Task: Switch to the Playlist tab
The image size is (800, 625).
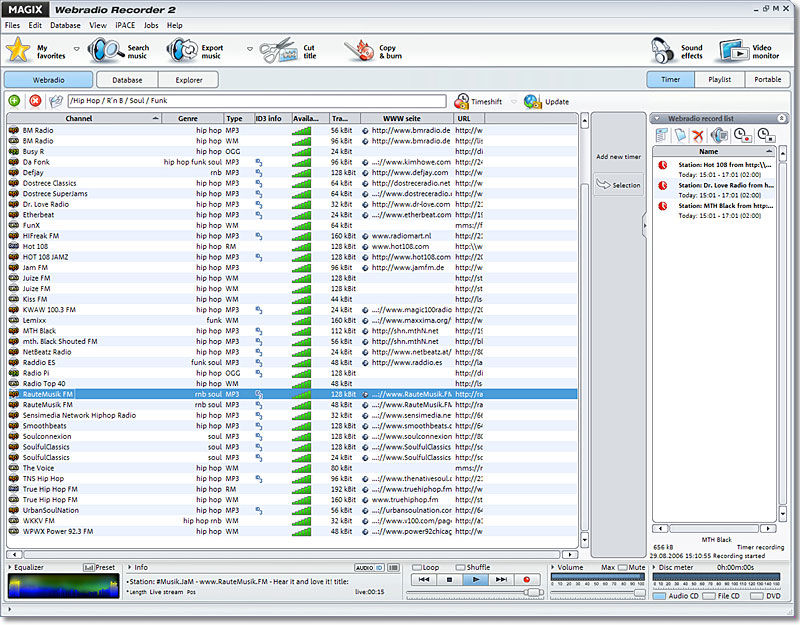Action: pos(719,80)
